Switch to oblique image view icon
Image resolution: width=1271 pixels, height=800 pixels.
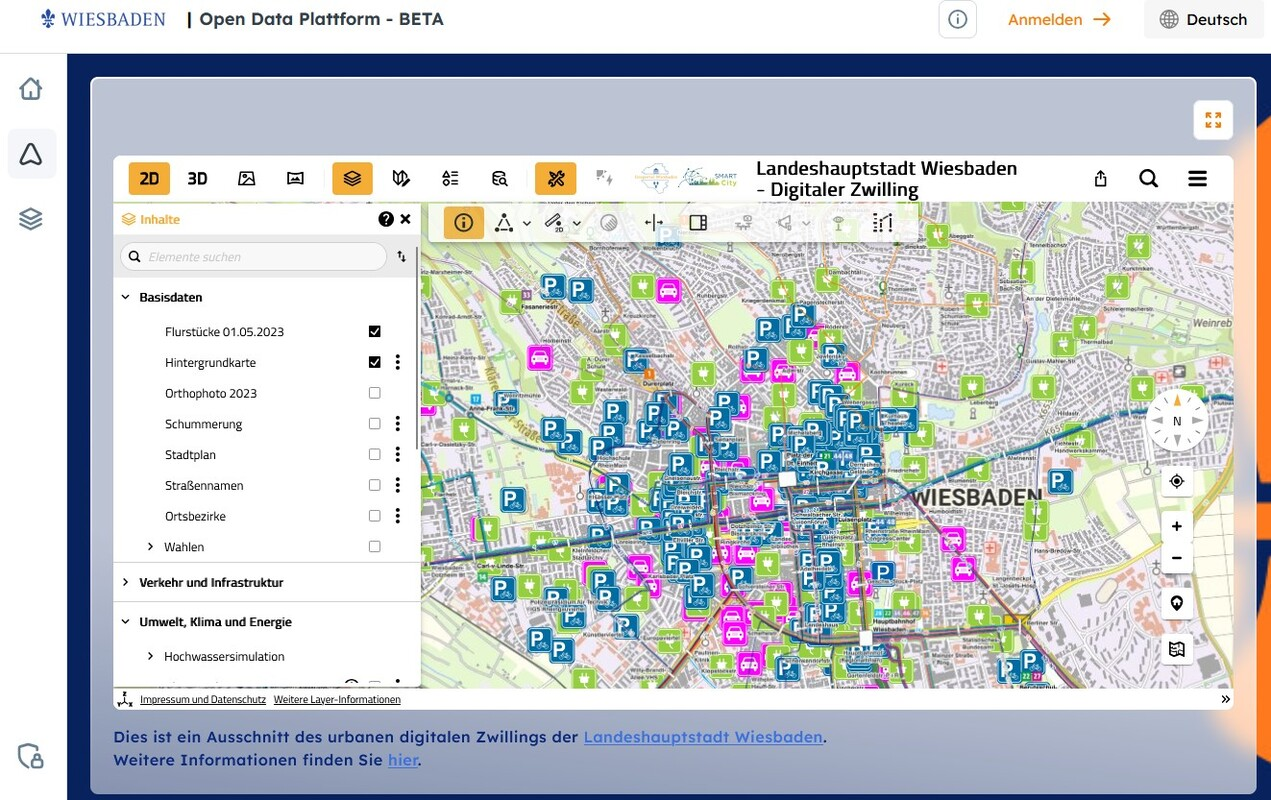[246, 178]
